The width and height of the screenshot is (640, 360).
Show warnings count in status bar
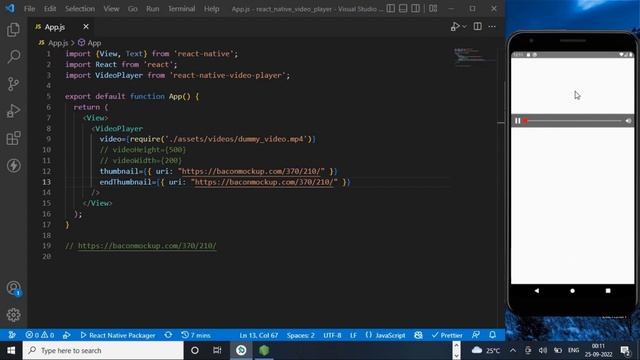pos(47,335)
